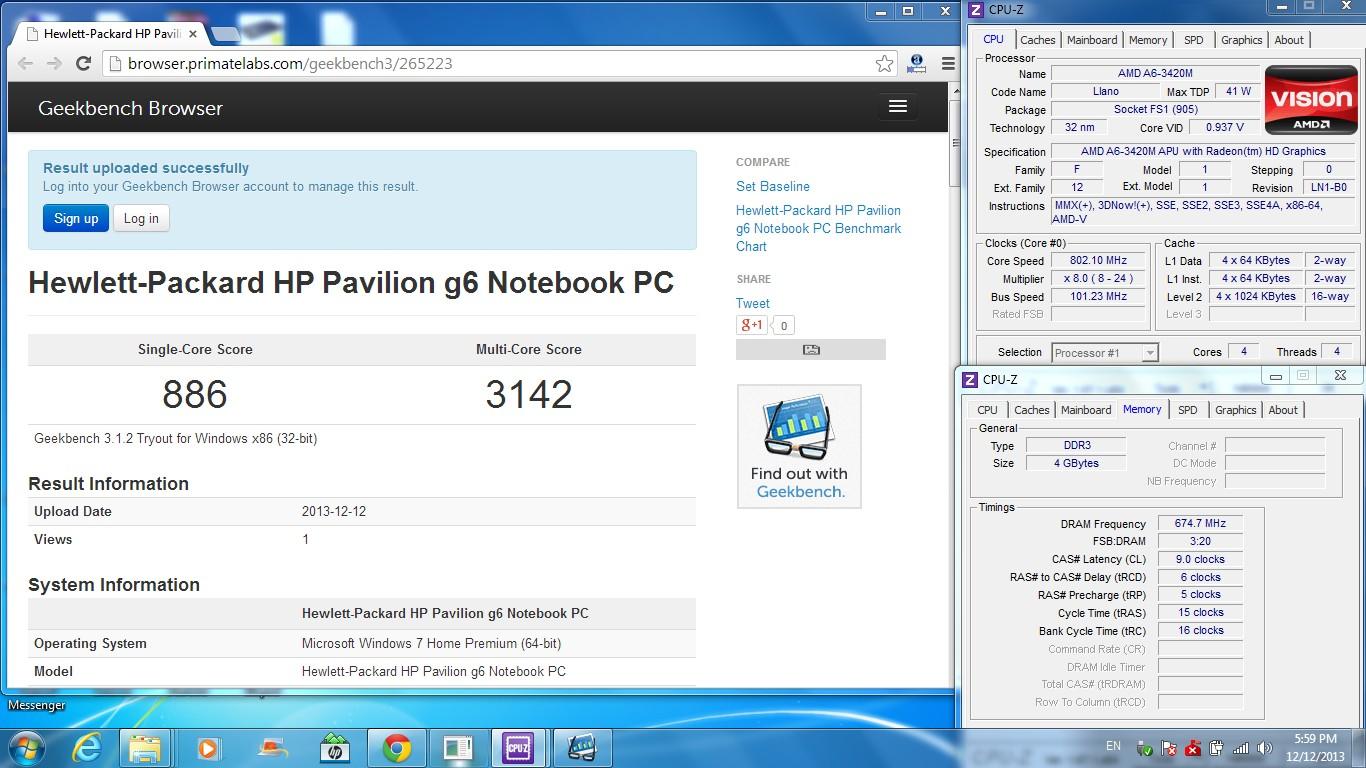Click the Geekbench taskbar icon
1366x768 pixels.
click(x=581, y=748)
